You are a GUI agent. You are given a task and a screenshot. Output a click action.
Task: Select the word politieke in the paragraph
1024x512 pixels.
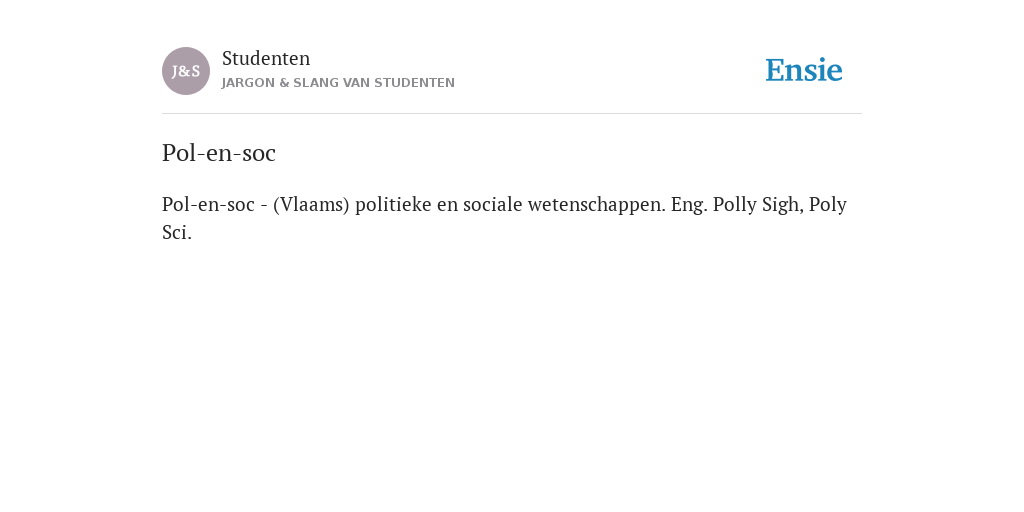[x=393, y=204]
